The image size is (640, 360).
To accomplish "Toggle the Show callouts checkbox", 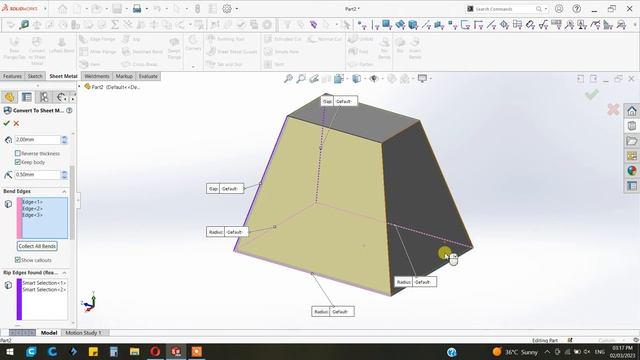I will (x=18, y=260).
